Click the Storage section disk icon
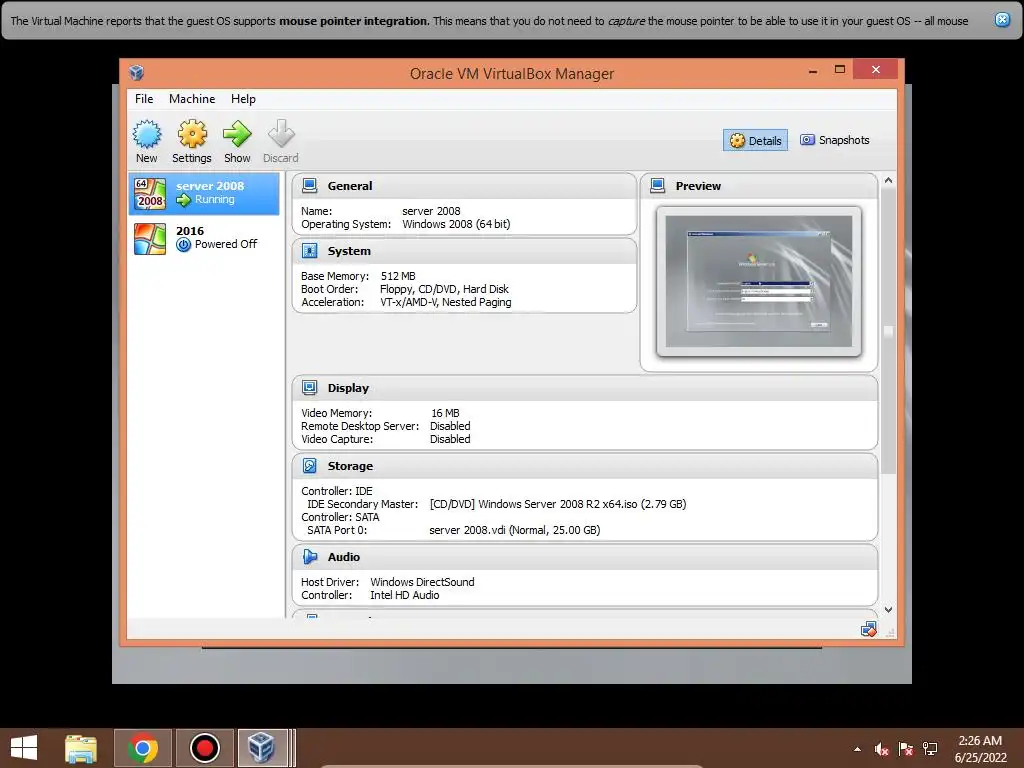Screen dimensions: 1024x768 pos(310,466)
